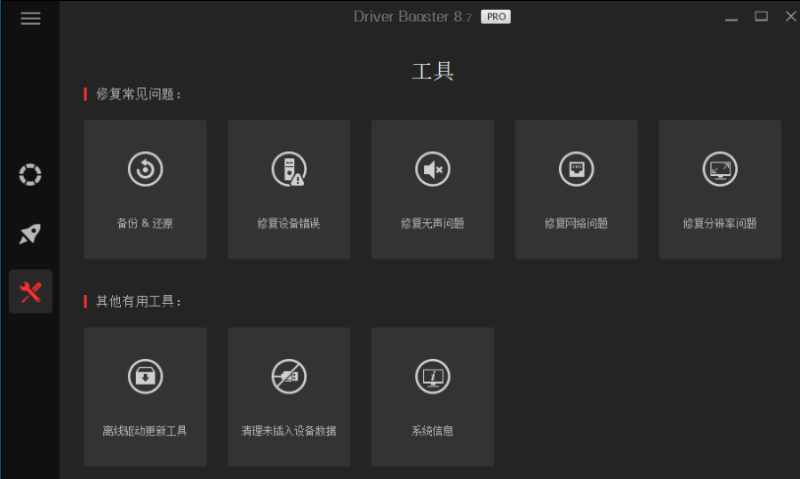Click the muted speaker icon
Screen dimensions: 800x479
click(x=433, y=169)
